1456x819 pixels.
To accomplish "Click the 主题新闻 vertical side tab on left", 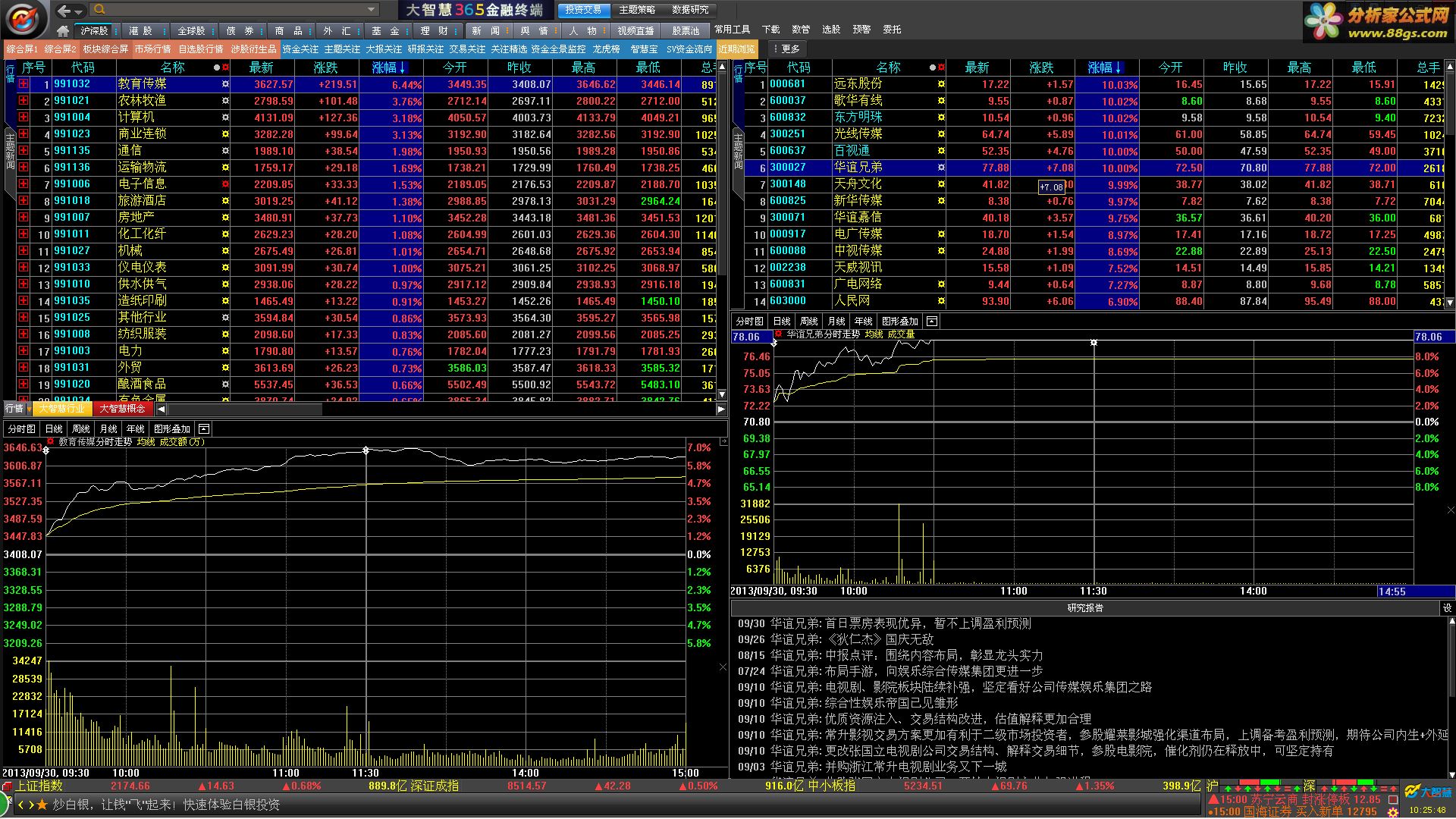I will (10, 165).
